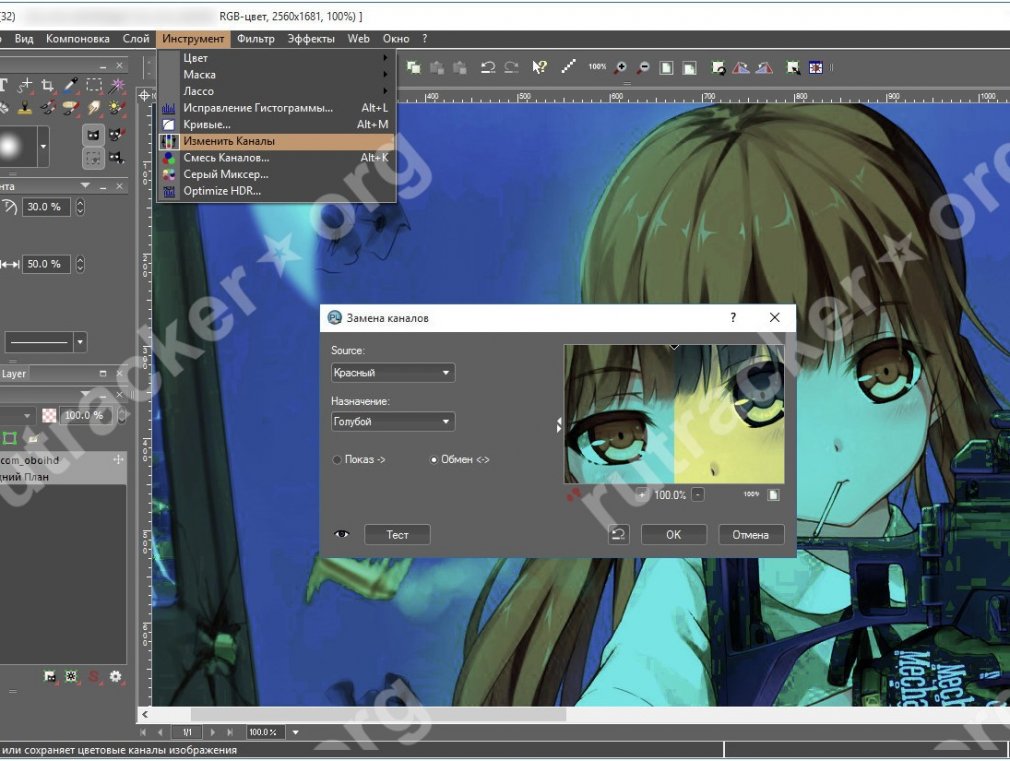The width and height of the screenshot is (1010, 761).
Task: Choose Серый Миксер... menu entry
Action: pos(276,174)
